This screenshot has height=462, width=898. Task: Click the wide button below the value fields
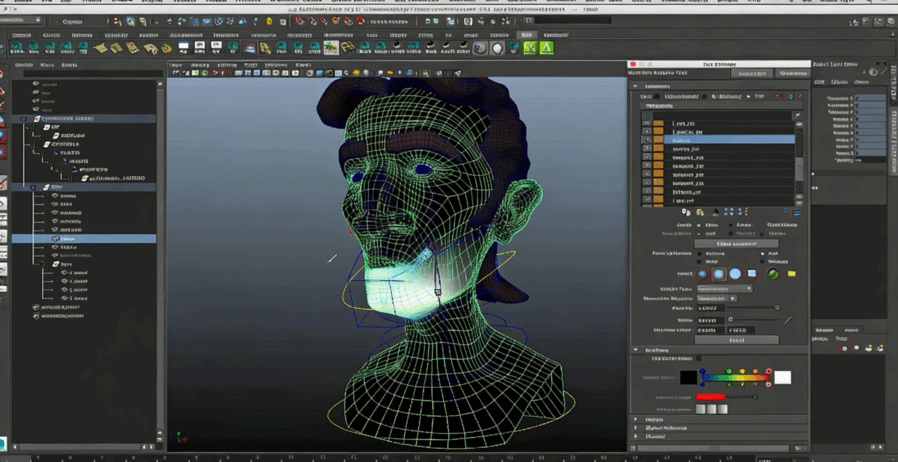click(x=737, y=340)
